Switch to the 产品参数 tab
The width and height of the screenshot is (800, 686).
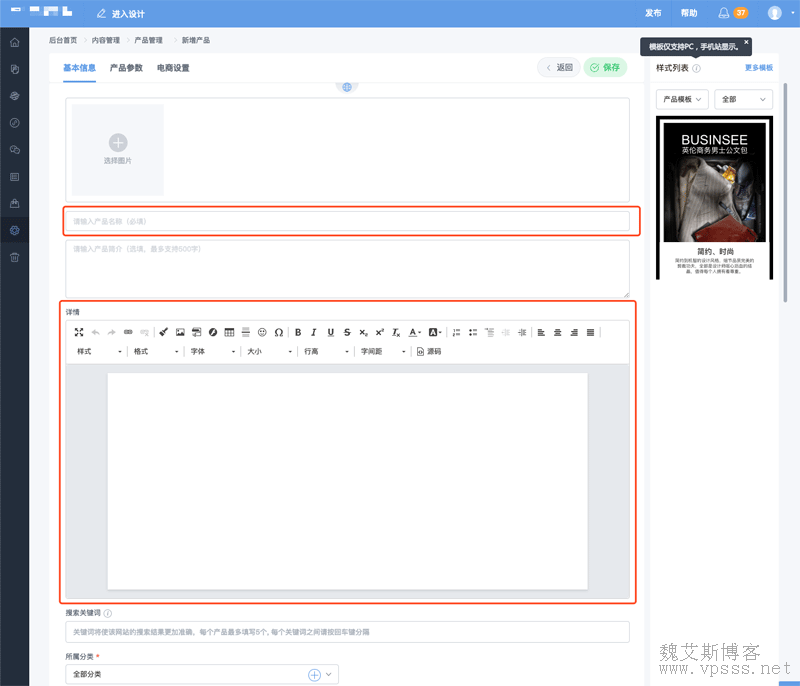(126, 68)
